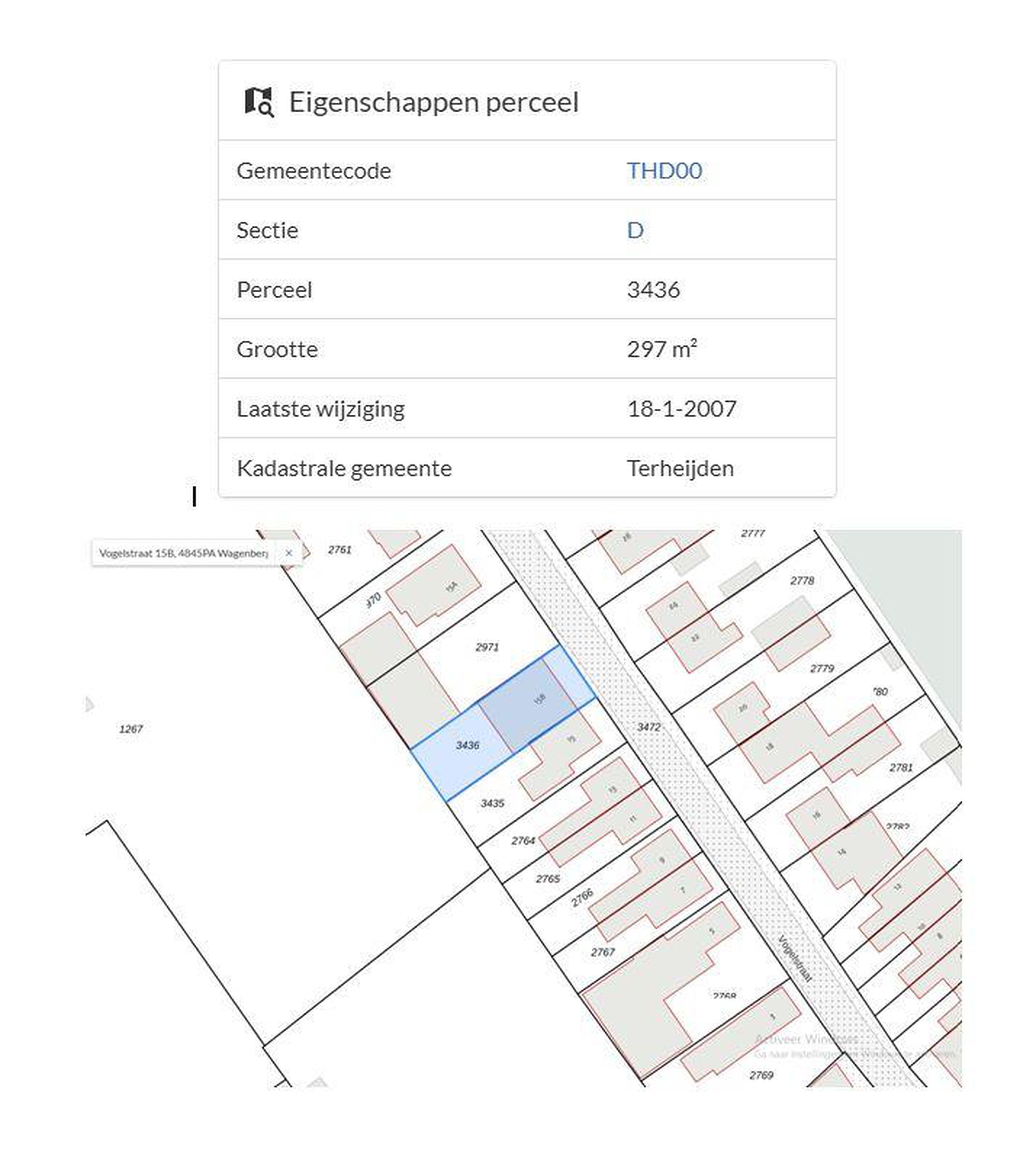Click the Vogelstraat 15B address search field

(183, 553)
